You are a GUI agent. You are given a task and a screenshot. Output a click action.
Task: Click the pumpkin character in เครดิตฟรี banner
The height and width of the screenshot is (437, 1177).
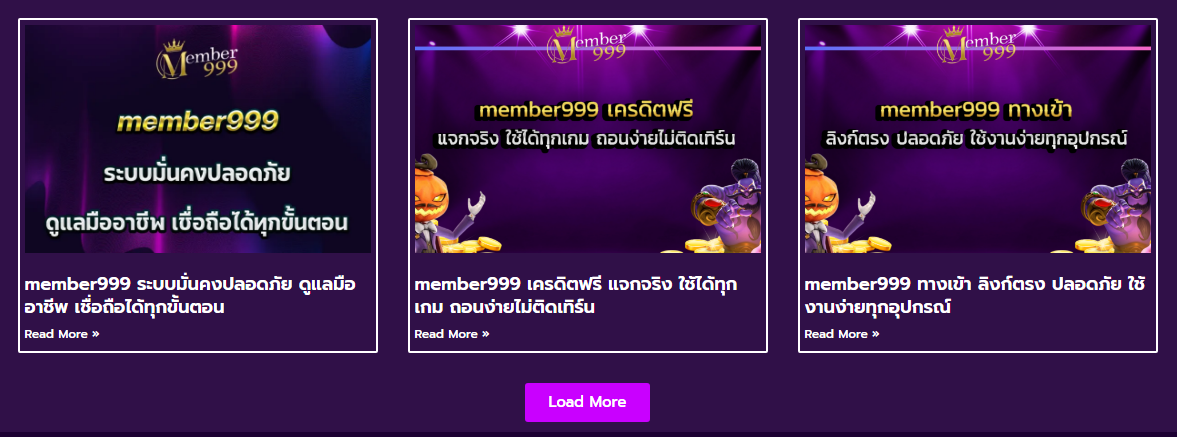point(448,203)
